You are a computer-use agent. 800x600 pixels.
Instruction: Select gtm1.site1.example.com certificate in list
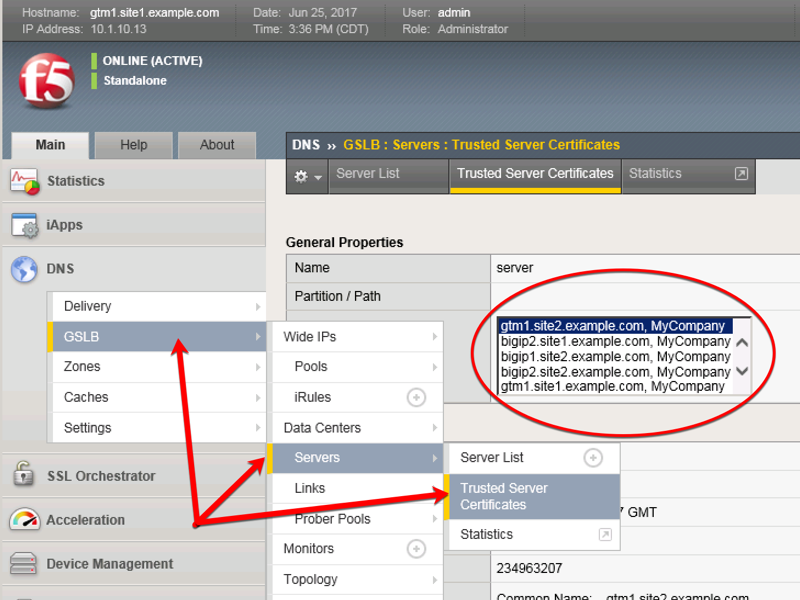pos(615,387)
